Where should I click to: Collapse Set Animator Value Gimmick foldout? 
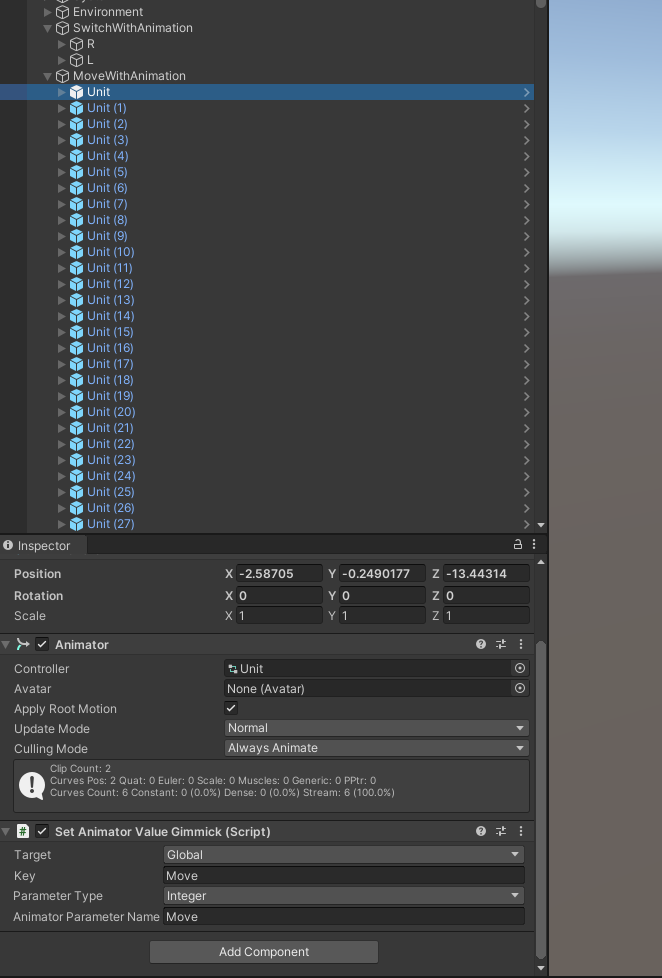6,831
